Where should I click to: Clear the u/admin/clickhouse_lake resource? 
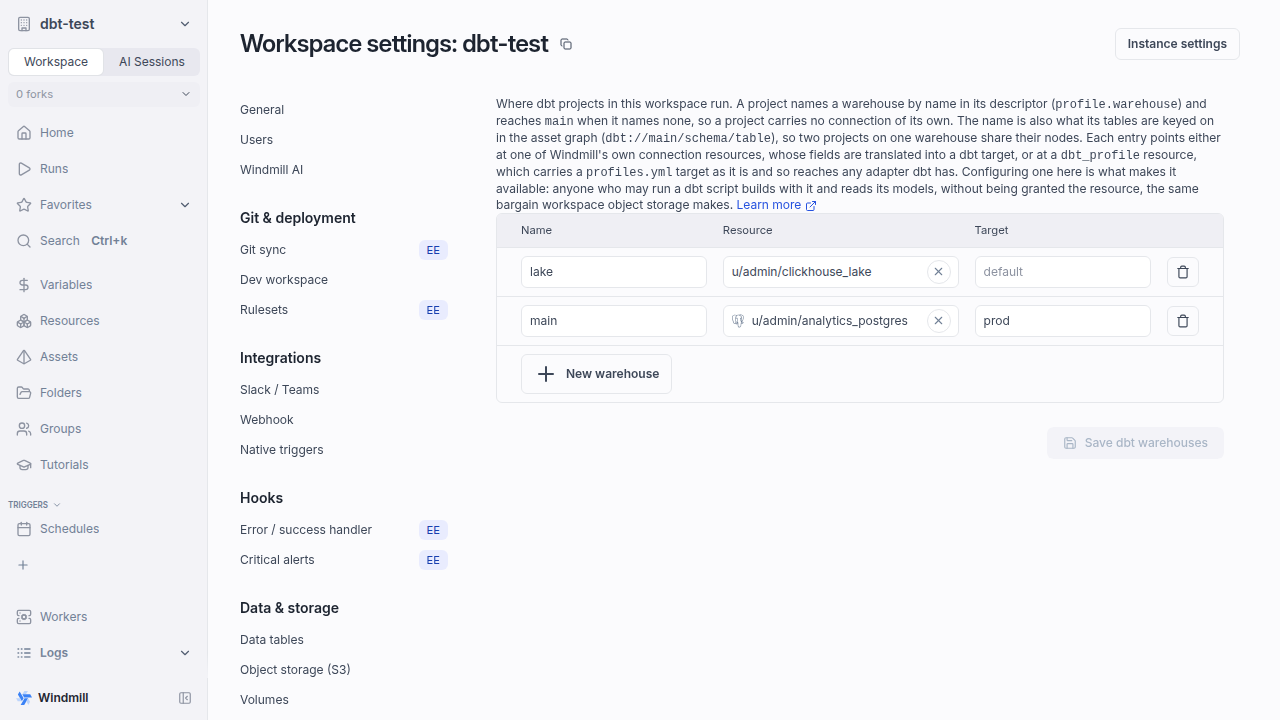pos(938,272)
